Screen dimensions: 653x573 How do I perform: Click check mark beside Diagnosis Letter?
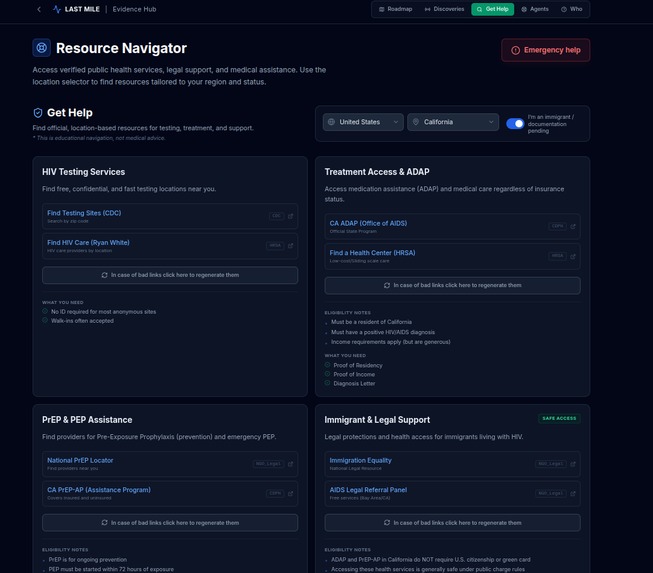327,383
